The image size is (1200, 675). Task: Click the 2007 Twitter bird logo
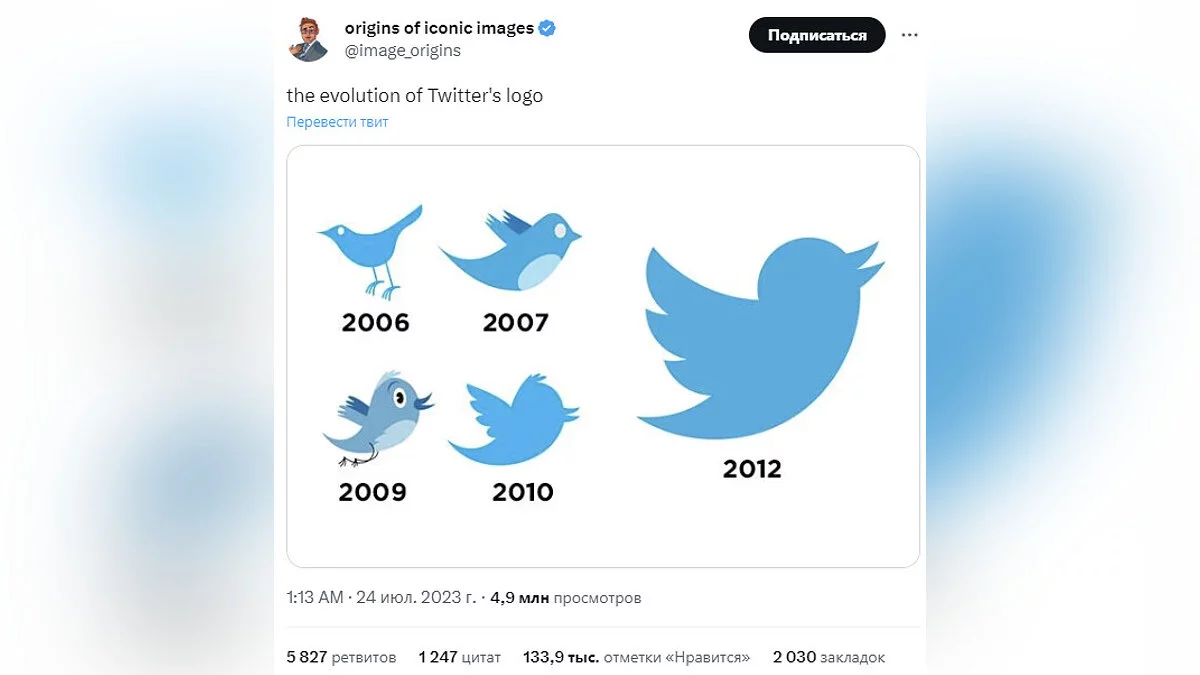click(x=511, y=253)
